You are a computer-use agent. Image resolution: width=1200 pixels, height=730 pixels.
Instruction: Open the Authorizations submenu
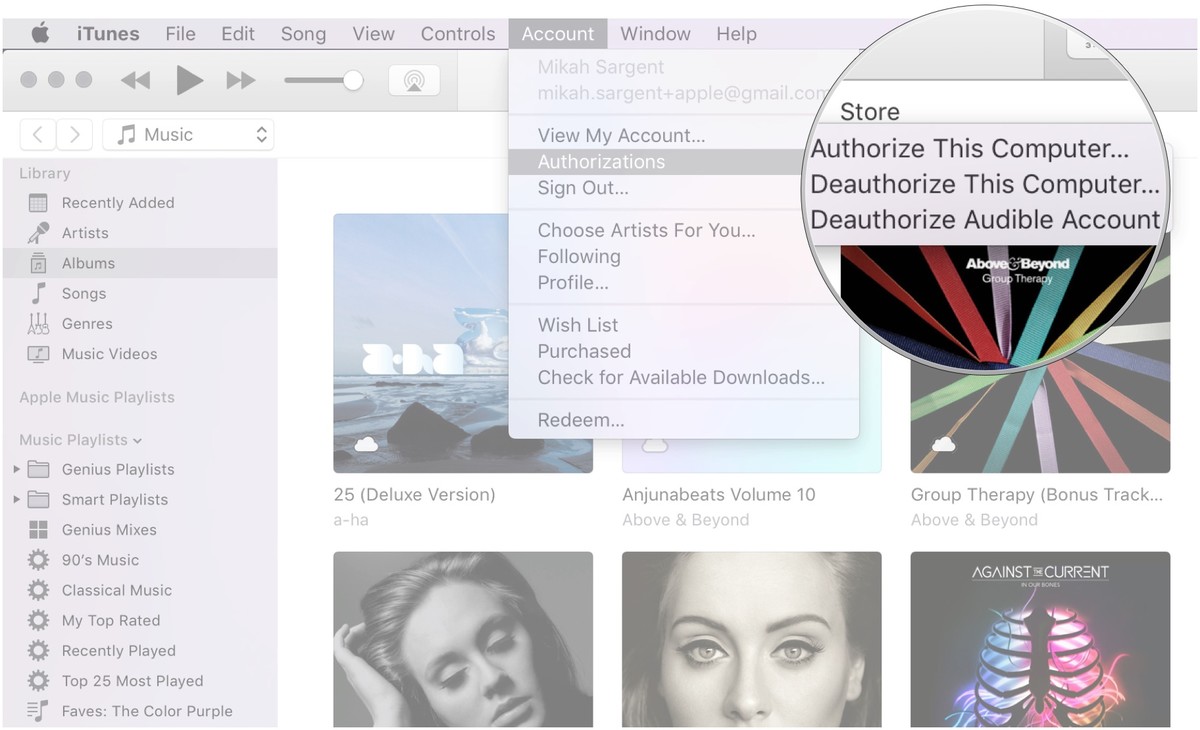point(684,162)
